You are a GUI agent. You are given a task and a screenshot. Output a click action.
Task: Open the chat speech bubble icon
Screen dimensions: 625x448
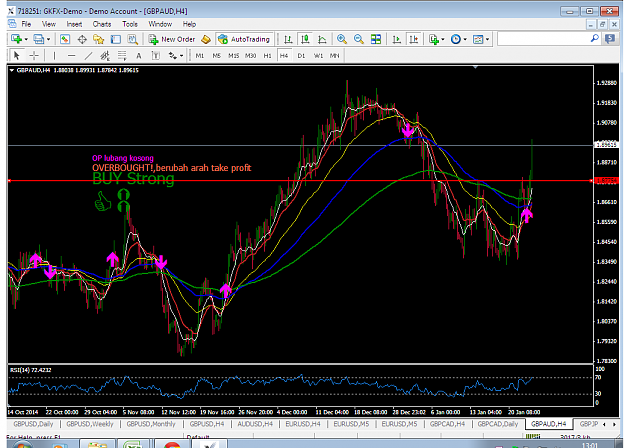click(610, 39)
